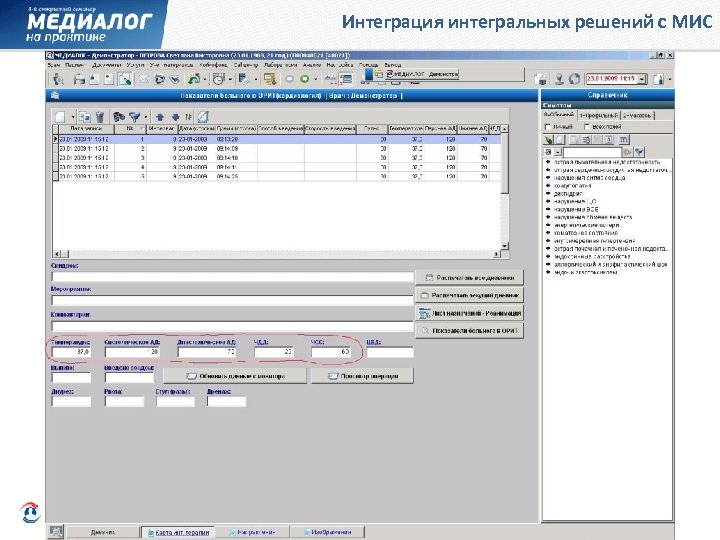Open the Выход menu
The width and height of the screenshot is (720, 540).
(393, 65)
